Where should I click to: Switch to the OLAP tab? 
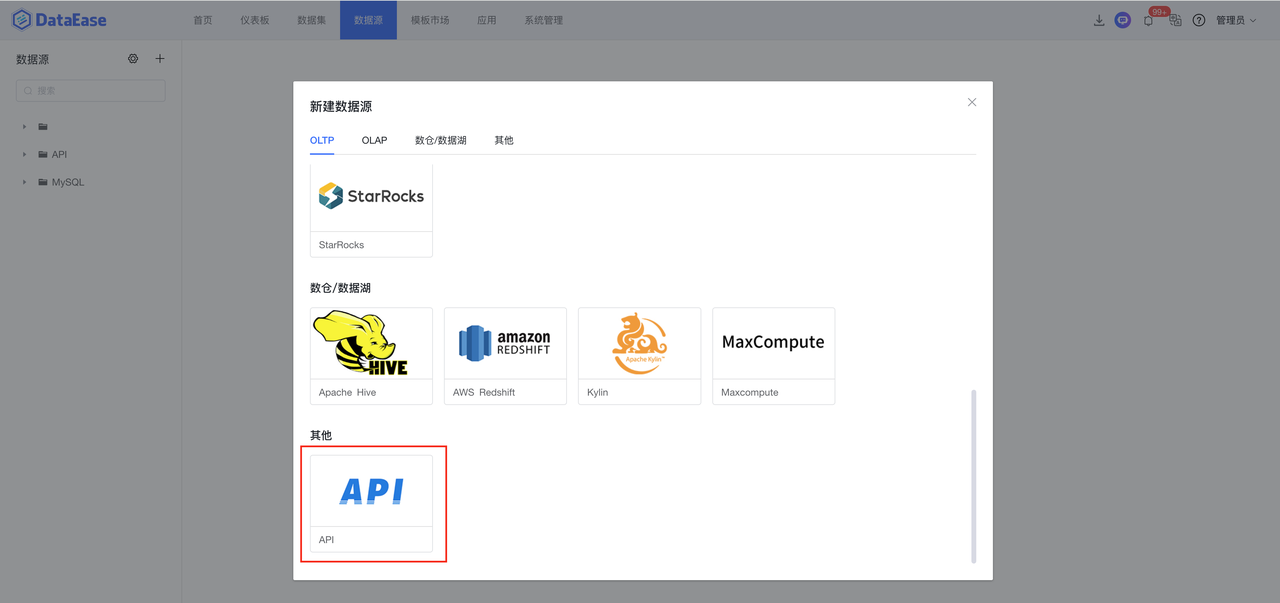pyautogui.click(x=374, y=140)
